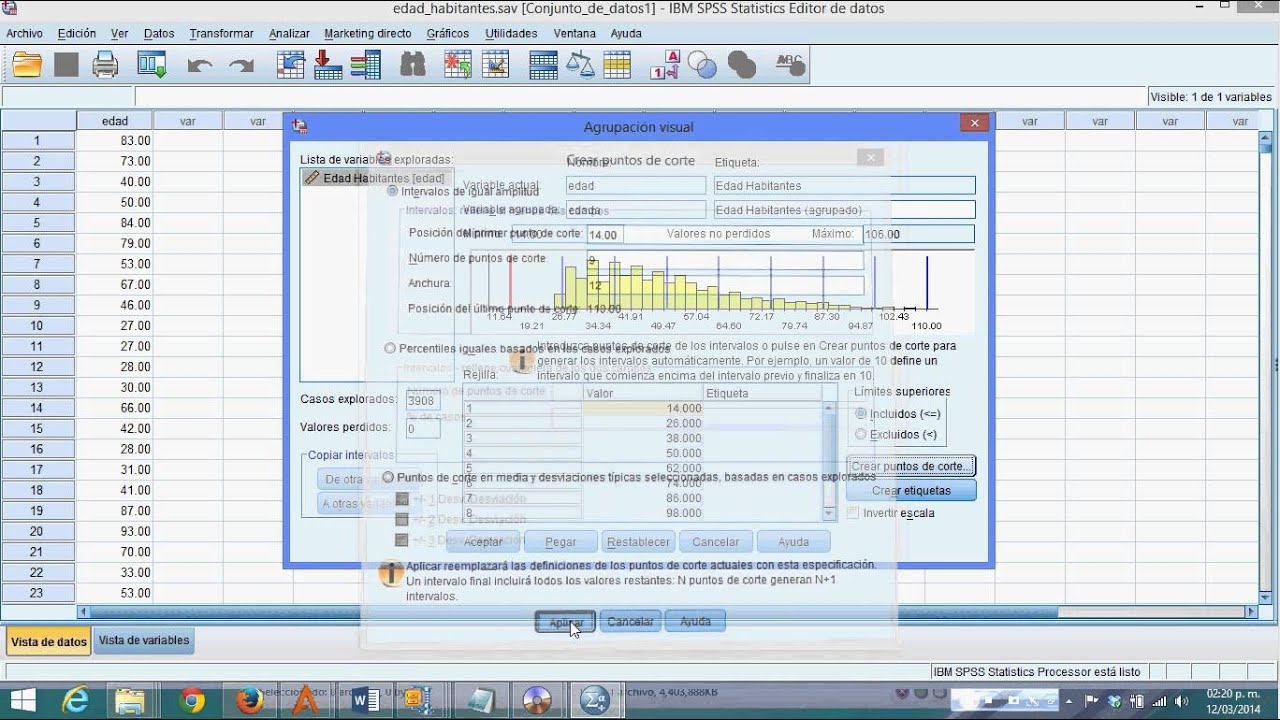Click the Go to variable toolbar icon
The height and width of the screenshot is (720, 1280).
pyautogui.click(x=328, y=65)
